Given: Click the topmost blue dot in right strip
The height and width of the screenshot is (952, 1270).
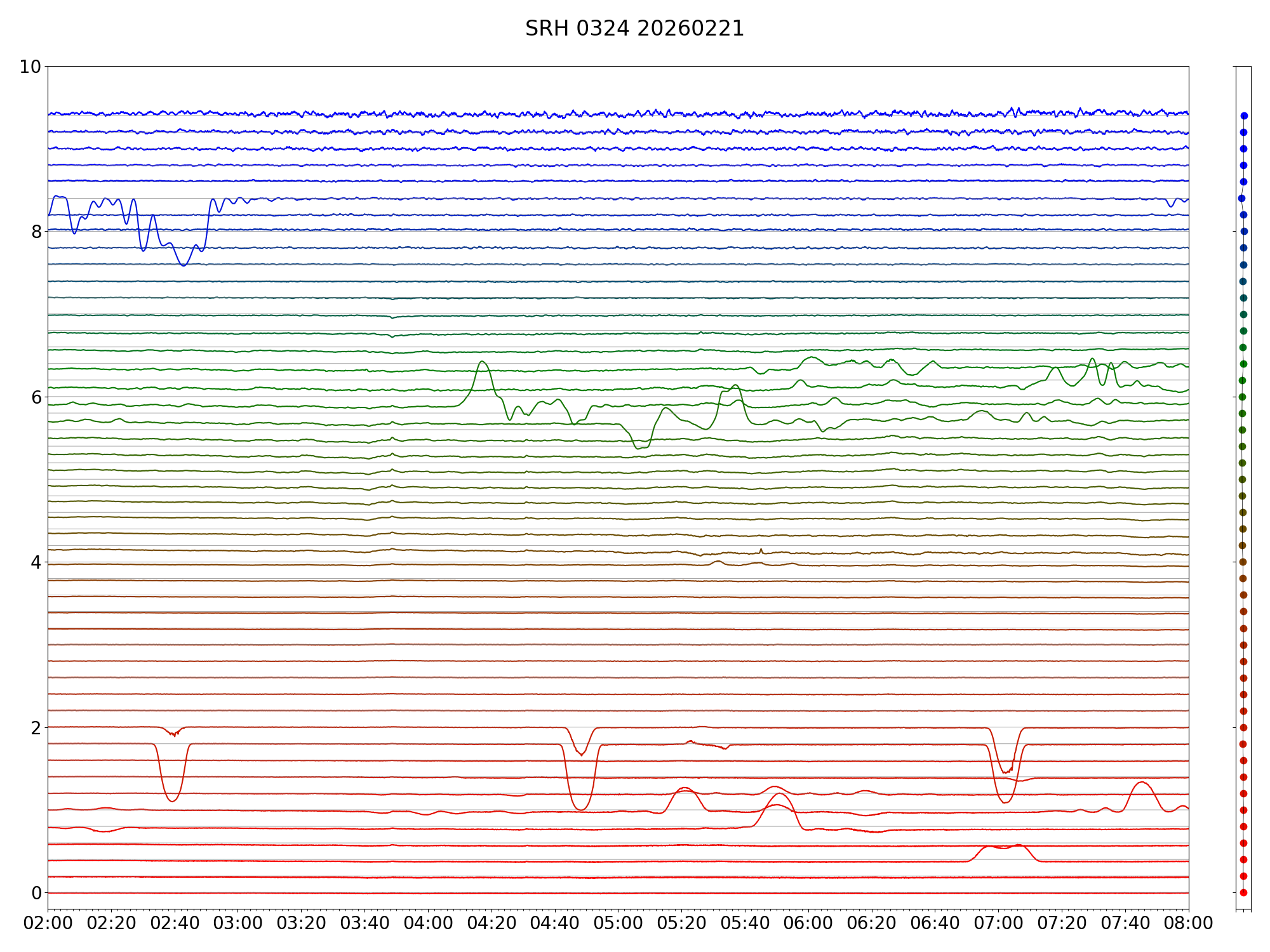Looking at the screenshot, I should pos(1244,116).
